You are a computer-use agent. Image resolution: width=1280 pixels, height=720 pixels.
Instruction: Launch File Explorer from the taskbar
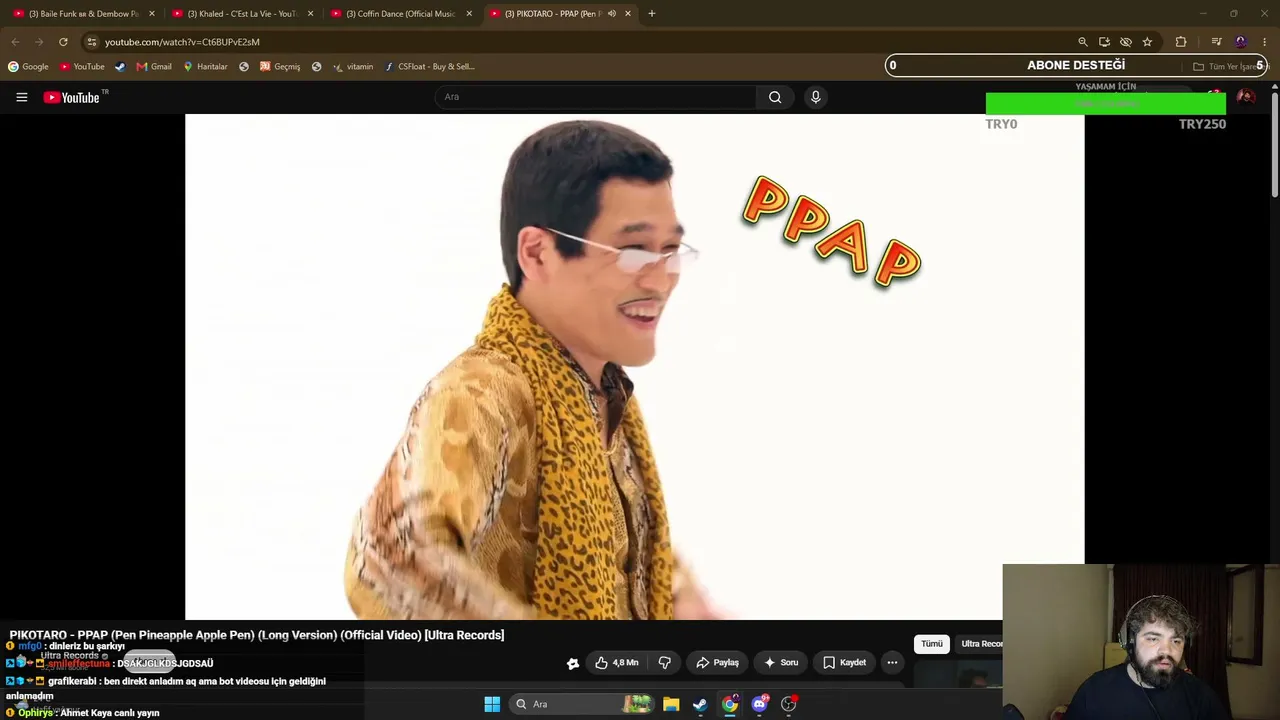671,704
